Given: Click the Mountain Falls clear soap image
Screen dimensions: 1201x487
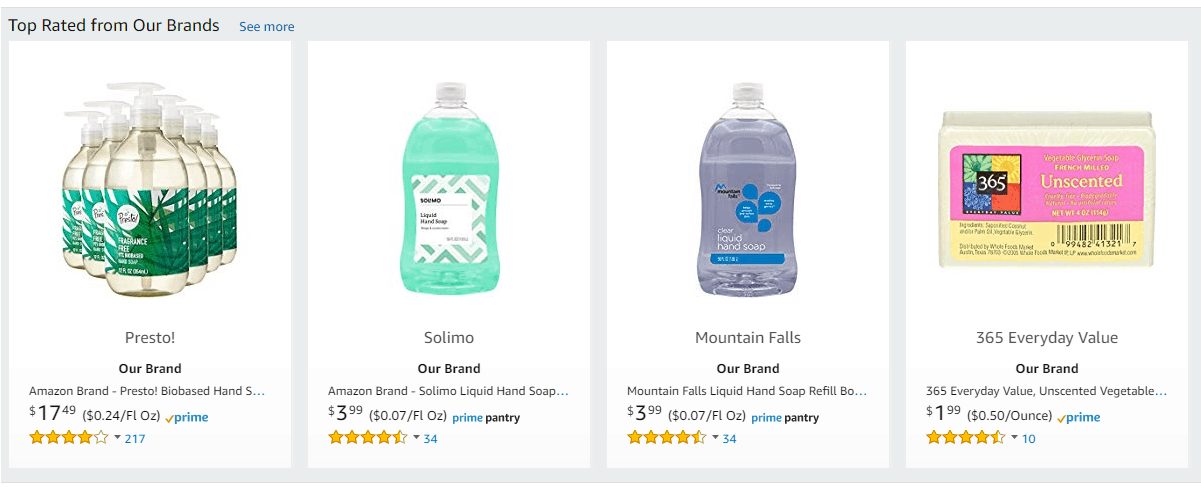Looking at the screenshot, I should (747, 189).
